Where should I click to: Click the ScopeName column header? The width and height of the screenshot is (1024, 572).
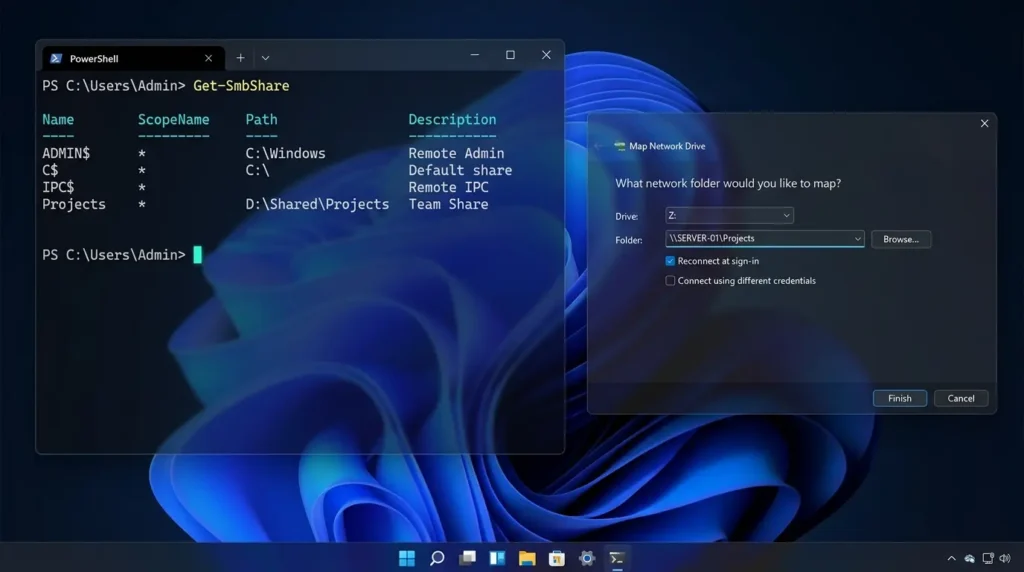coord(174,119)
